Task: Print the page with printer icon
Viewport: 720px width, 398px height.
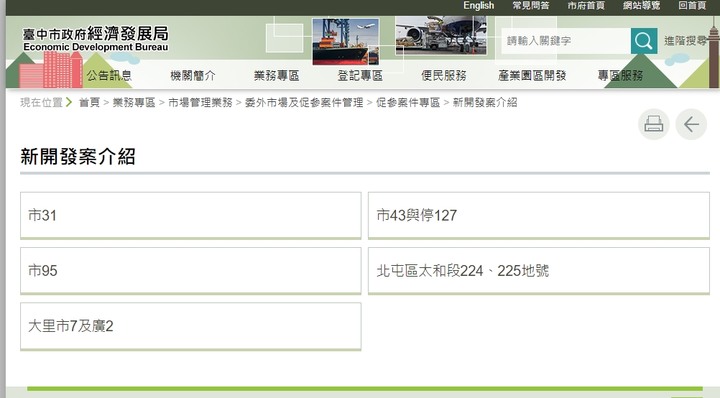Action: [653, 124]
